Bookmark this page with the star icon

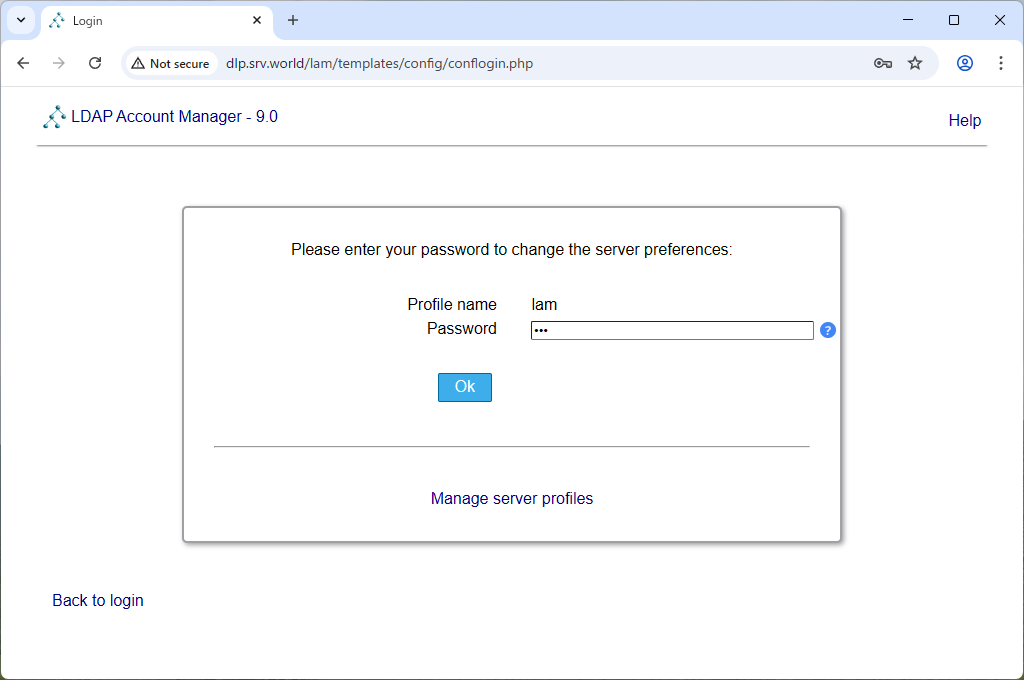pyautogui.click(x=915, y=63)
